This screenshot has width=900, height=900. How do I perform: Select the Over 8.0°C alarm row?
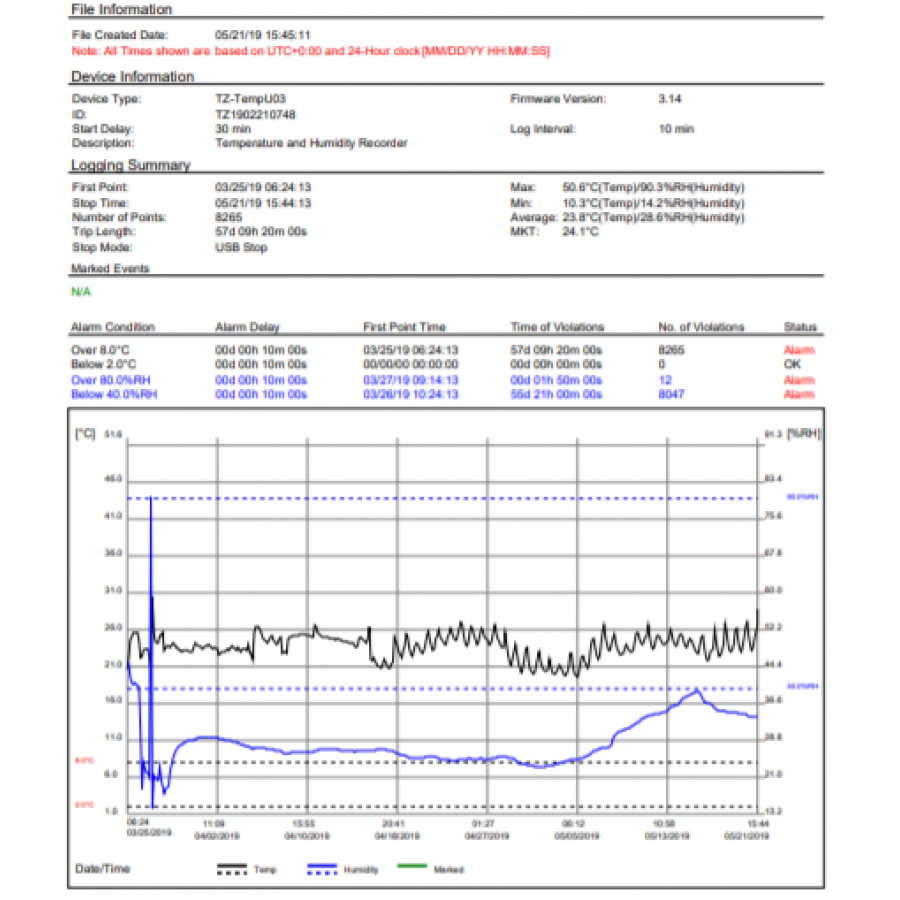tap(100, 350)
